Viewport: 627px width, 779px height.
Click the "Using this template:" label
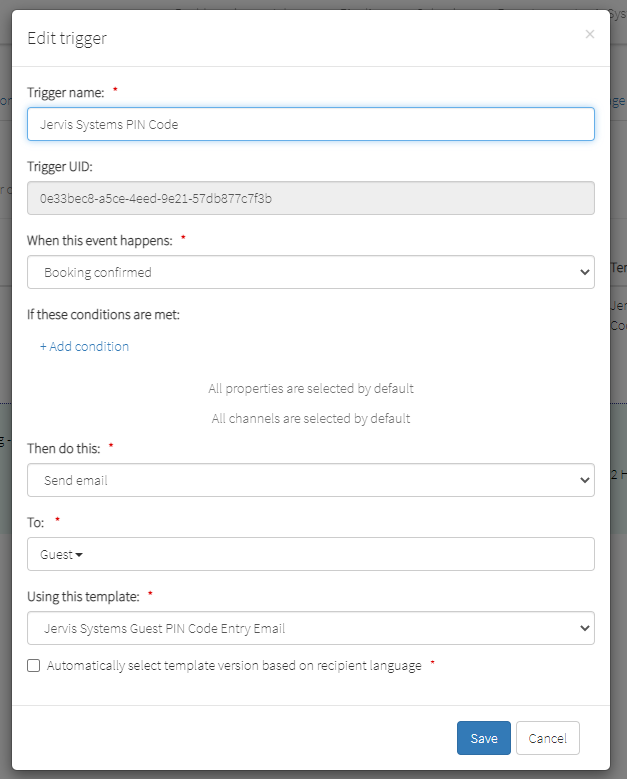83,596
